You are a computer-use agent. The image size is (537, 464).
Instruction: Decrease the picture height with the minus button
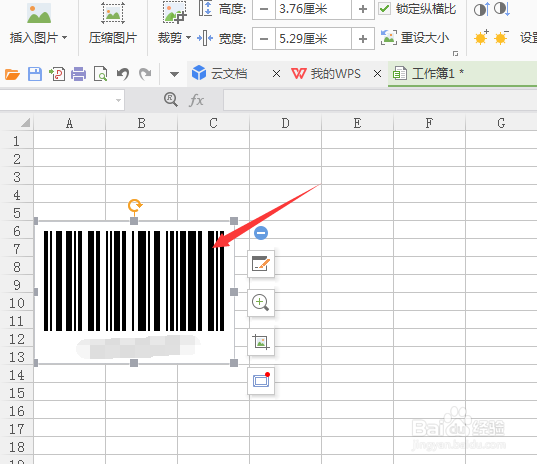click(x=264, y=9)
